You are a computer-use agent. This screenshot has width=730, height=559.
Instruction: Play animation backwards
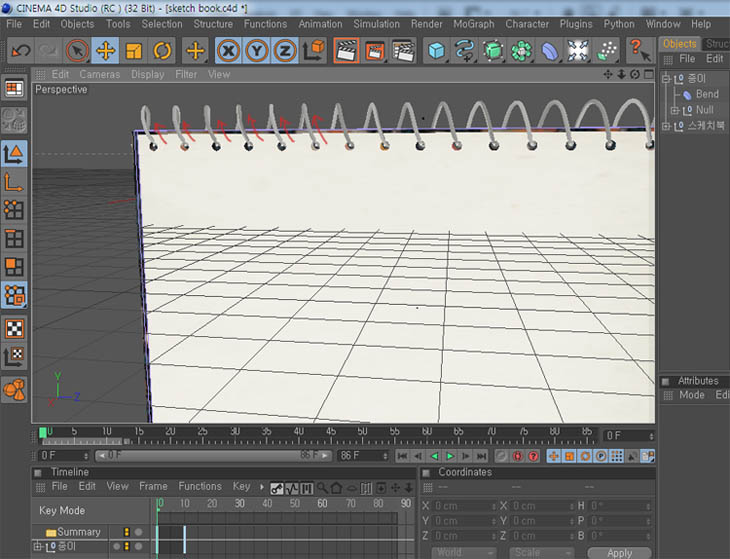434,456
